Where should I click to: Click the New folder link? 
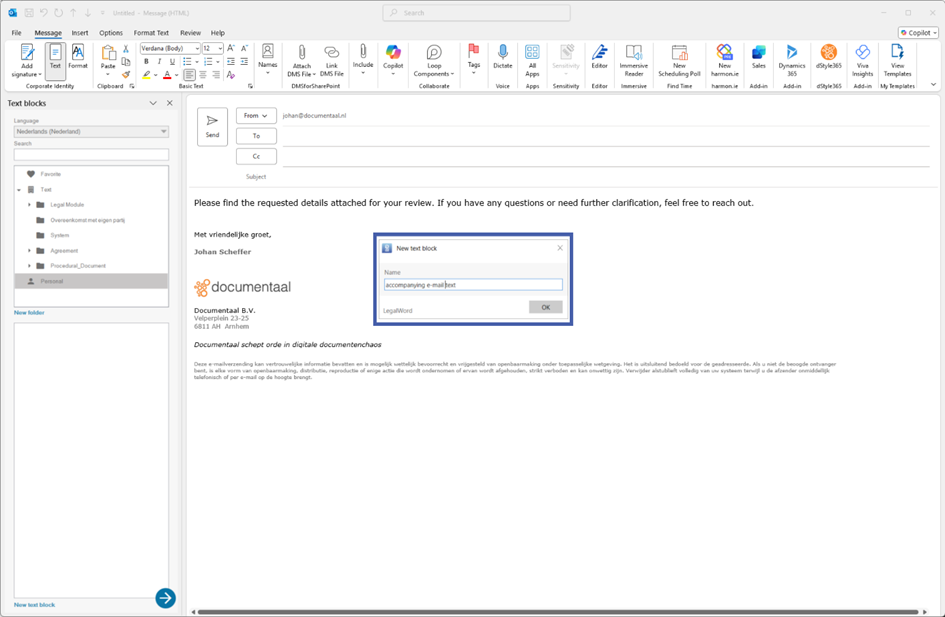29,313
